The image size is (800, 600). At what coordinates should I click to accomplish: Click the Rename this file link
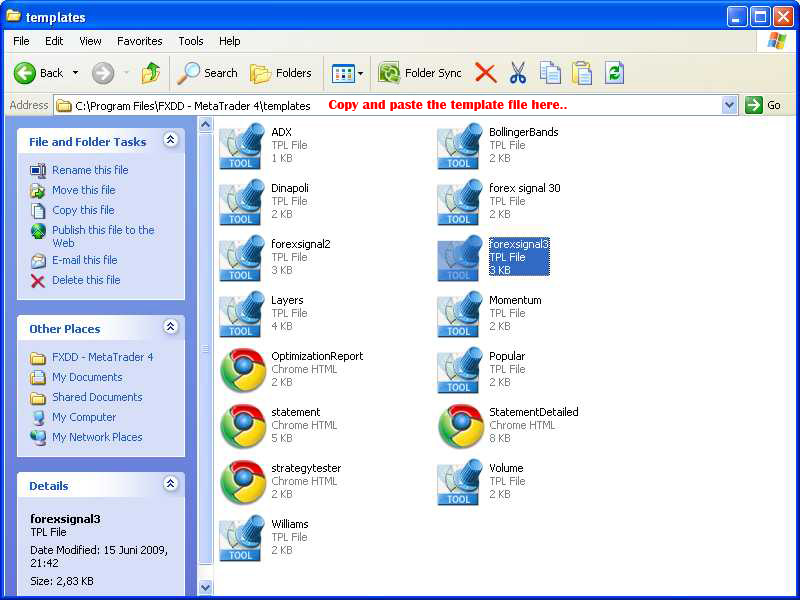pyautogui.click(x=90, y=170)
